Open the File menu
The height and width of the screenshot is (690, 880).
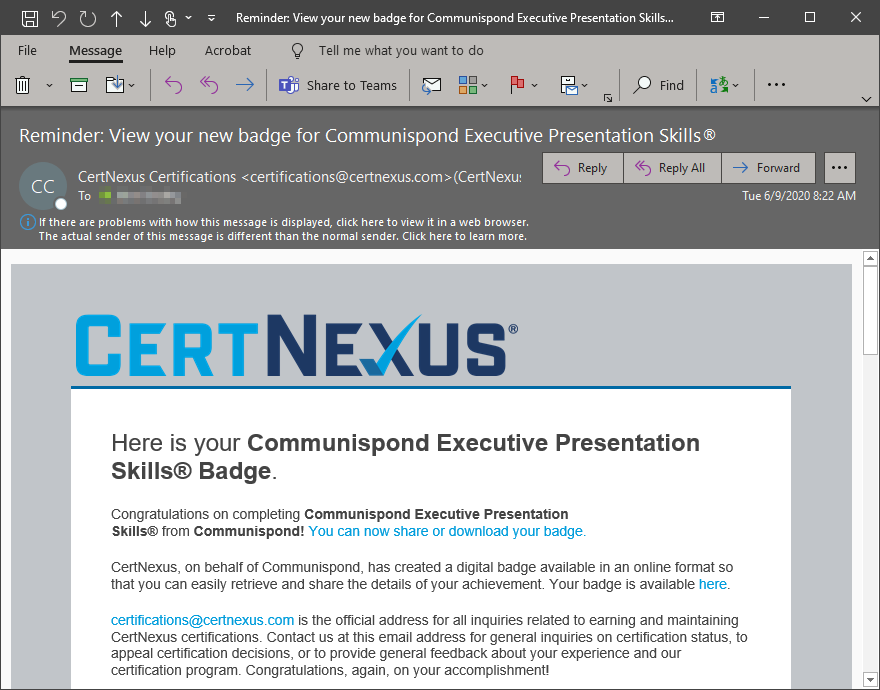(x=27, y=51)
